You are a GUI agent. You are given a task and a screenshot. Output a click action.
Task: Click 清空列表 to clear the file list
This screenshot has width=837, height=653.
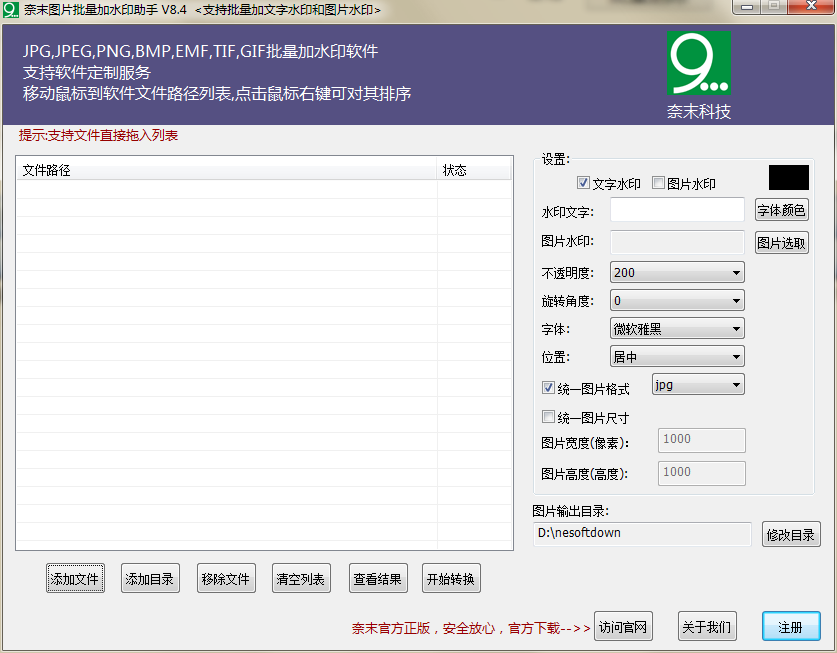pos(301,577)
